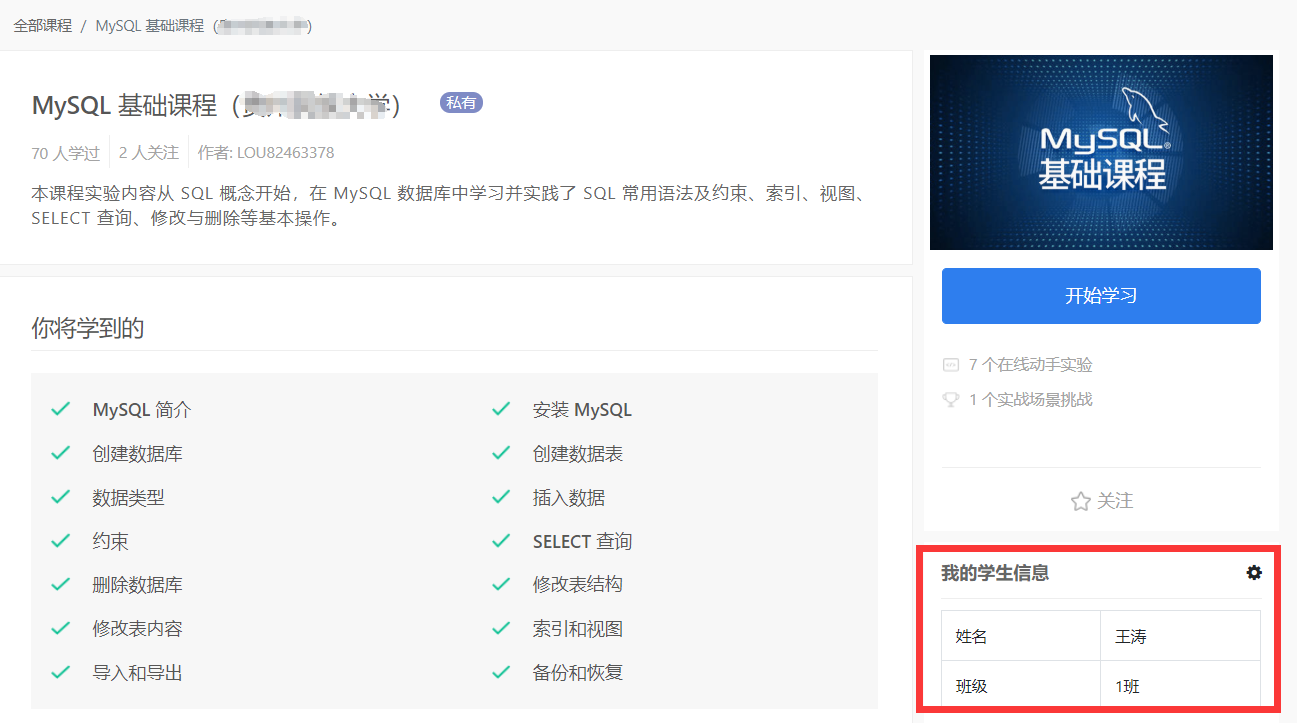1297x723 pixels.
Task: Click checkmark icon beside 安装 MySQL
Action: click(x=501, y=409)
